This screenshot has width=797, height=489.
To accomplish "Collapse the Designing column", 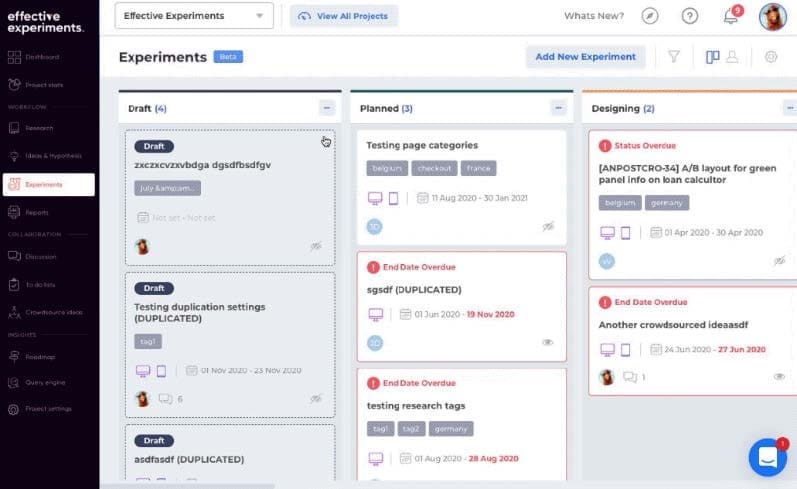I will [x=789, y=108].
